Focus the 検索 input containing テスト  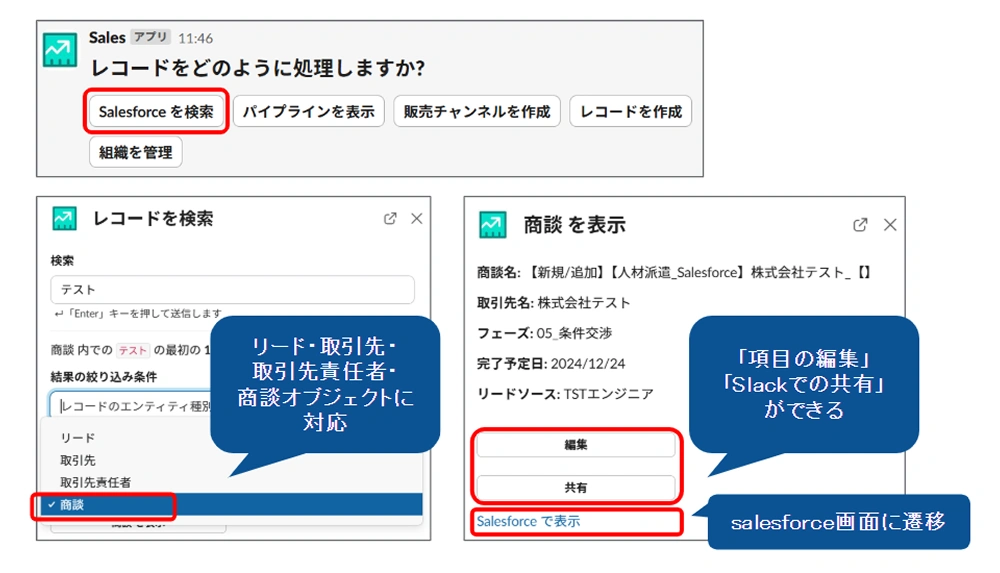[232, 290]
